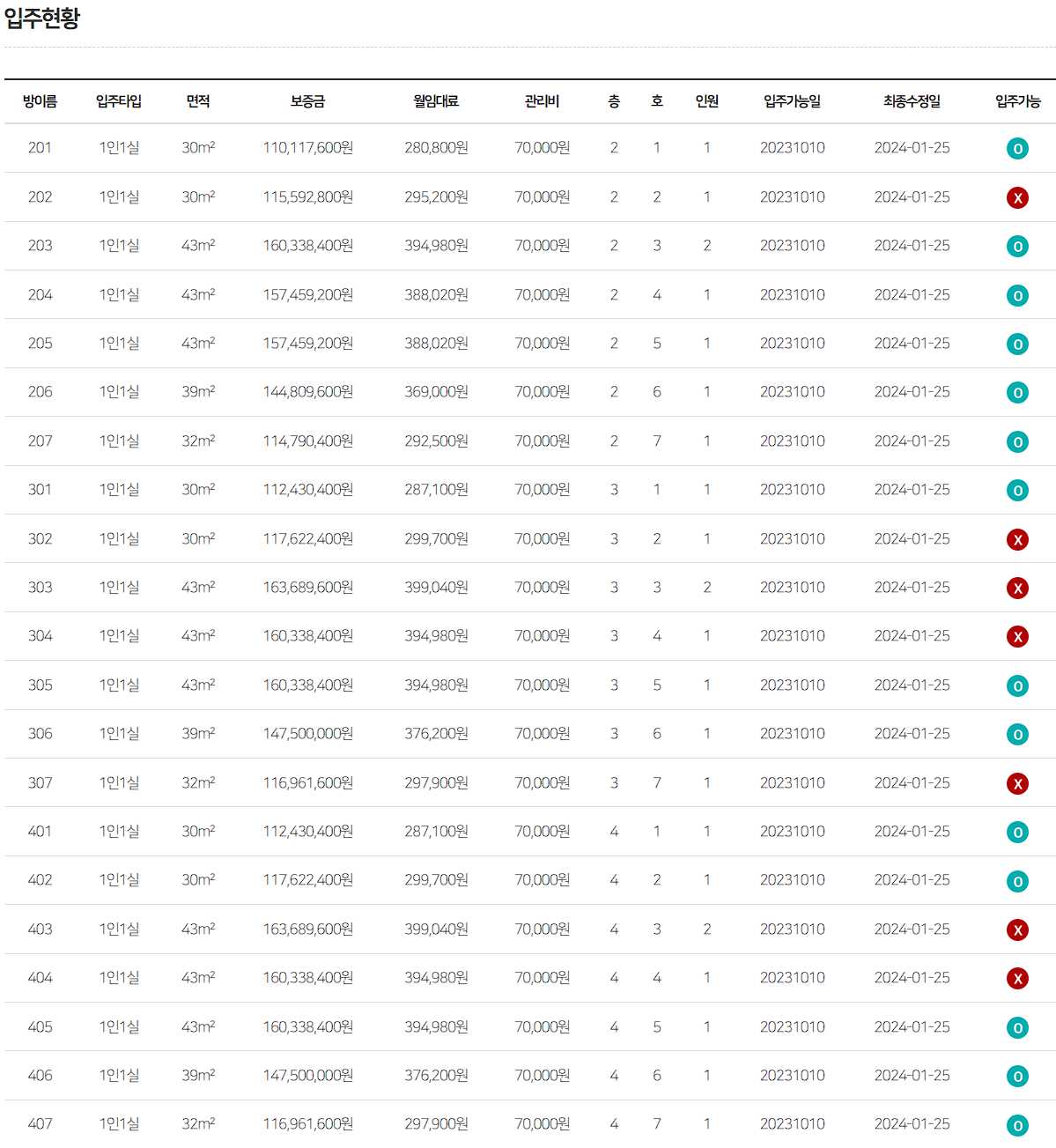Select room name 201 cell
This screenshot has width=1056, height=1148.
tap(40, 148)
